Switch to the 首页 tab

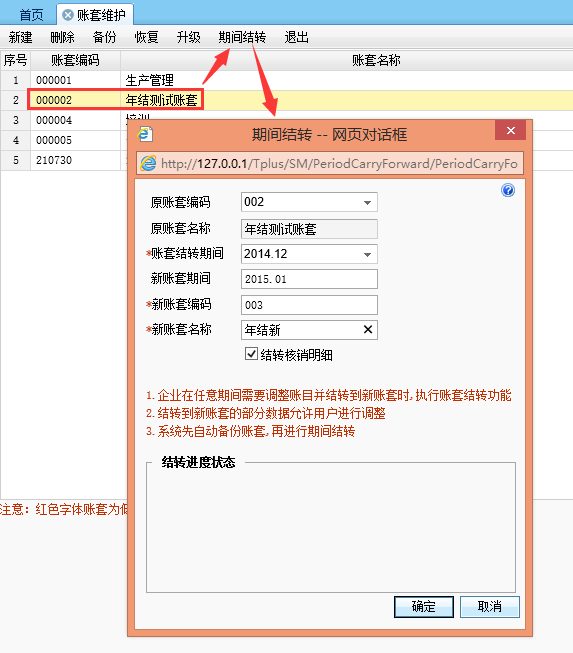tap(31, 15)
